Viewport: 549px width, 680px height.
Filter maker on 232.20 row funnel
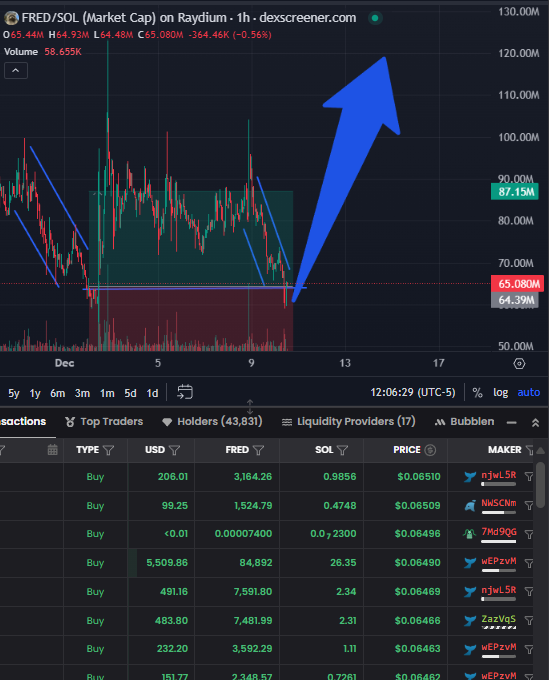529,649
